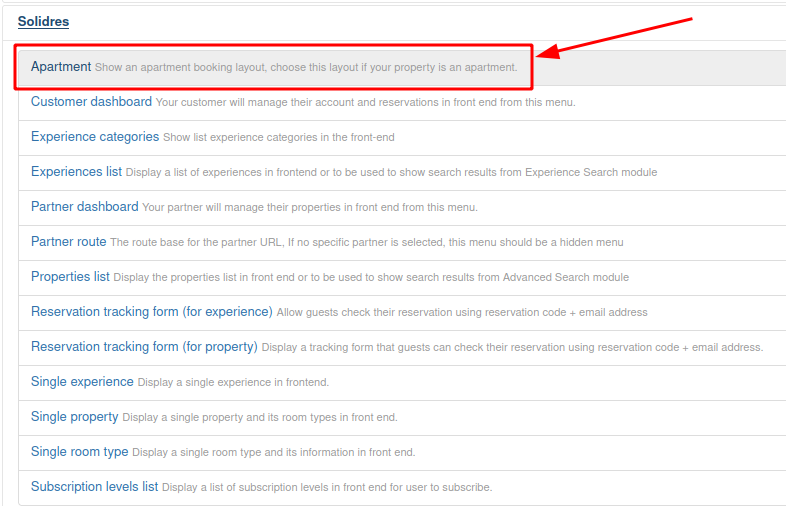Select the Experiences list menu type

pos(76,172)
